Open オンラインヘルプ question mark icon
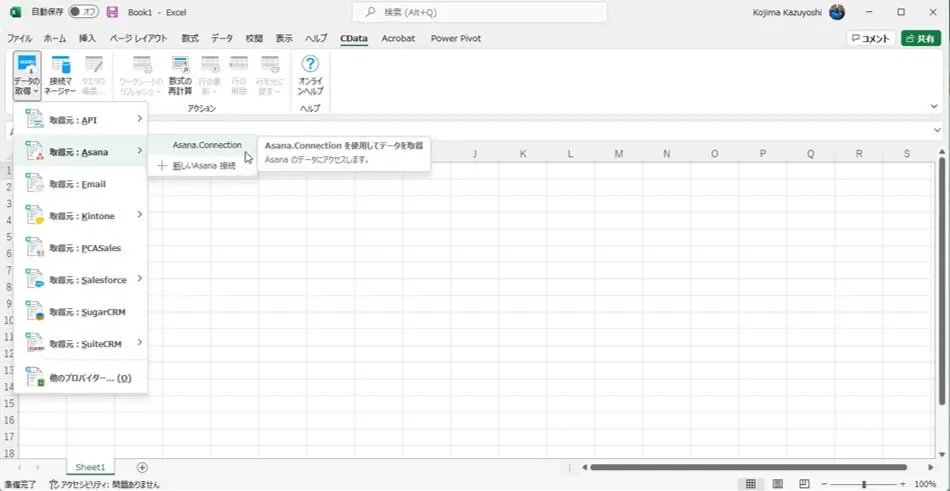 point(310,64)
